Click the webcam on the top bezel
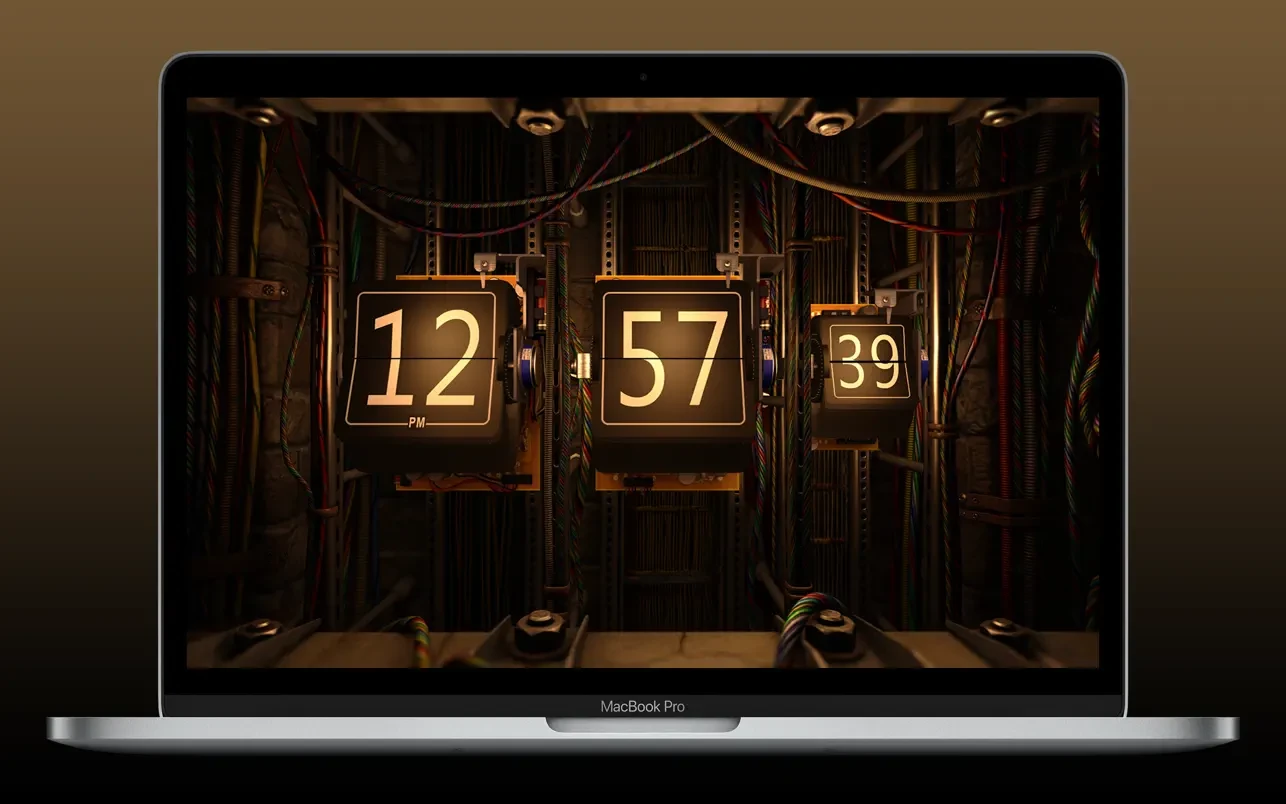This screenshot has height=804, width=1286. [643, 77]
